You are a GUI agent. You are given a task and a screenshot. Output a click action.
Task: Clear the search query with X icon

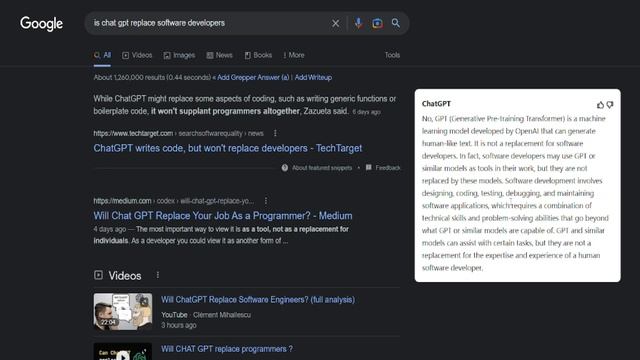[336, 23]
